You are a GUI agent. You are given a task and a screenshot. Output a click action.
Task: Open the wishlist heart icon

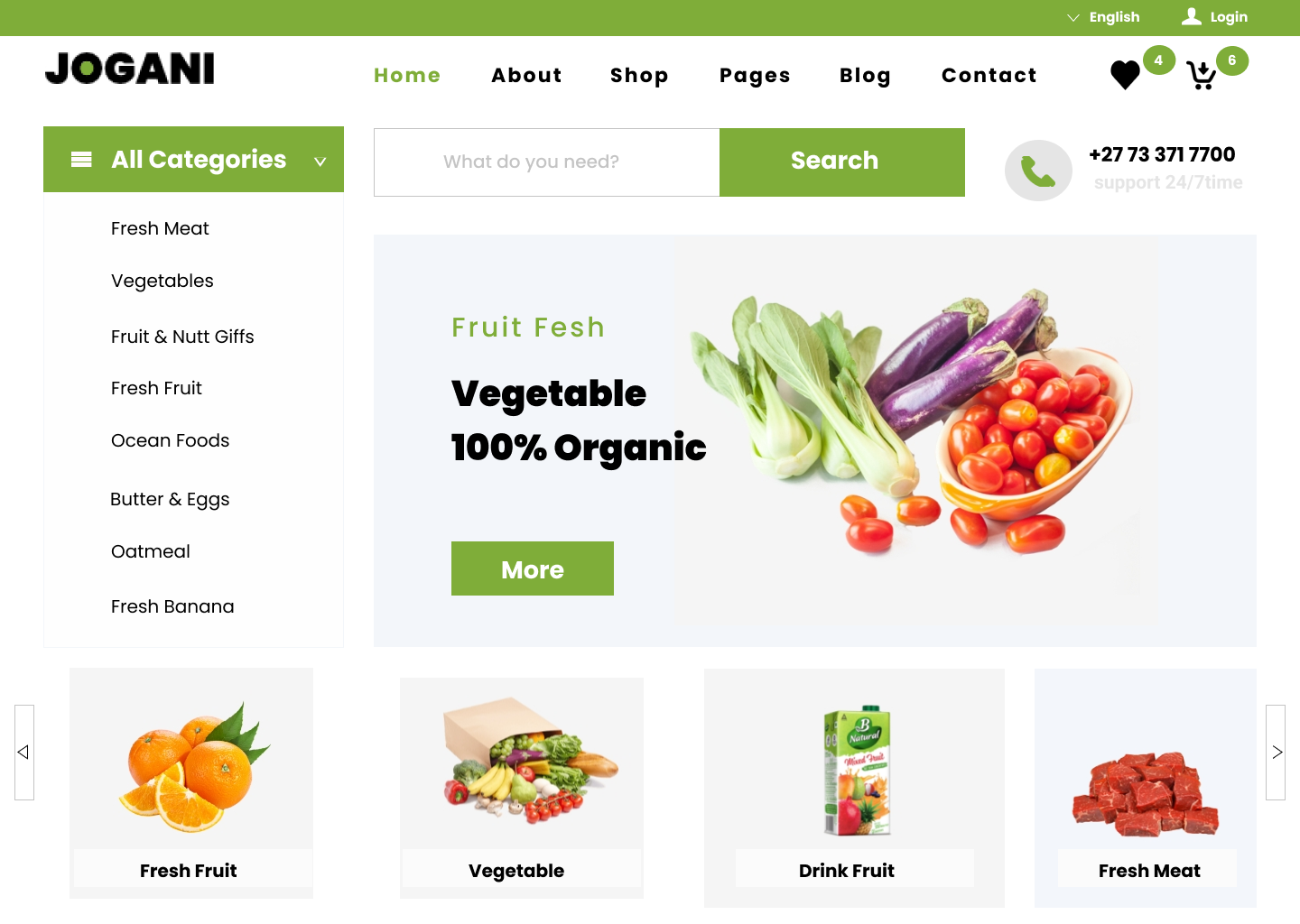pyautogui.click(x=1125, y=75)
